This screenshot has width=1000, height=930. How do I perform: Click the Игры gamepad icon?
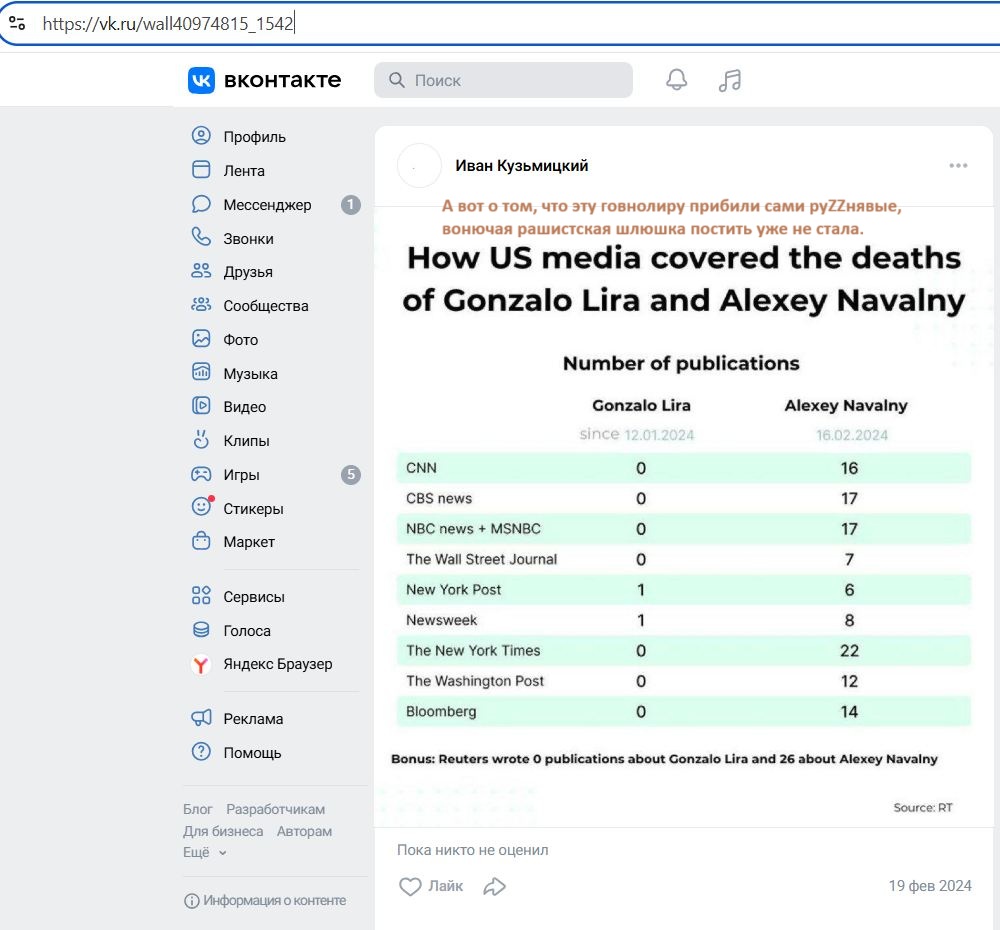[x=201, y=474]
